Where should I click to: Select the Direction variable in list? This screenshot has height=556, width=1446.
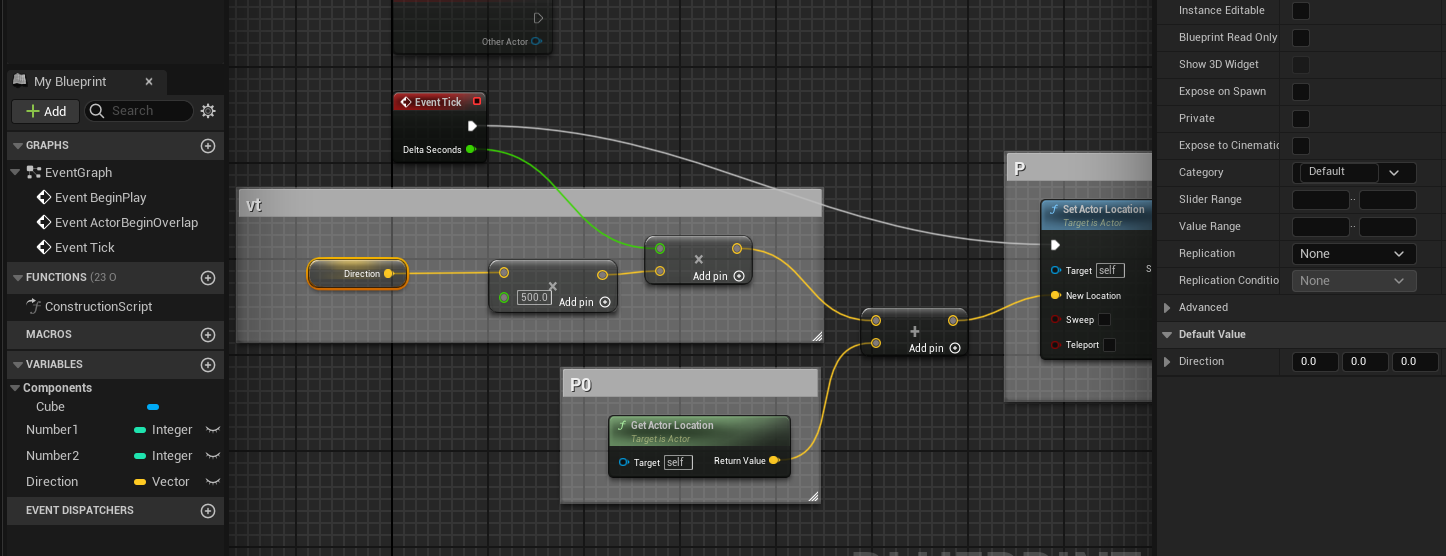click(x=52, y=482)
